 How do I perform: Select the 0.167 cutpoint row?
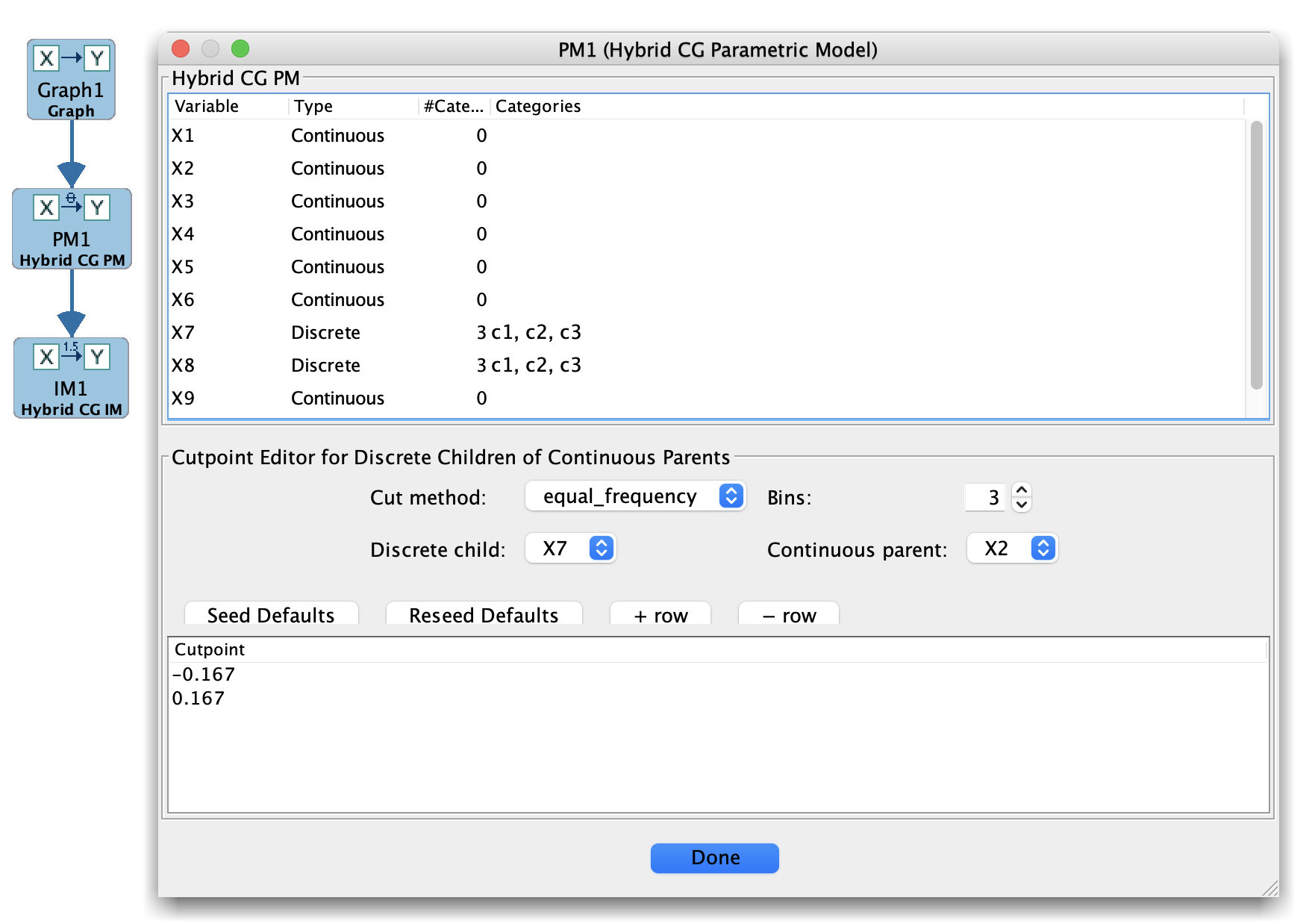pos(718,698)
